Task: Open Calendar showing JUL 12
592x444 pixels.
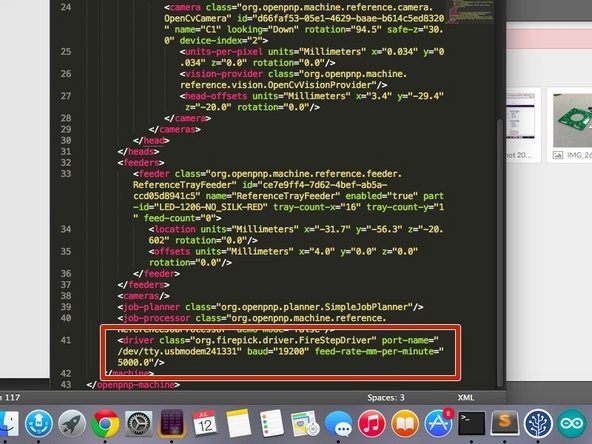Action: (x=205, y=423)
